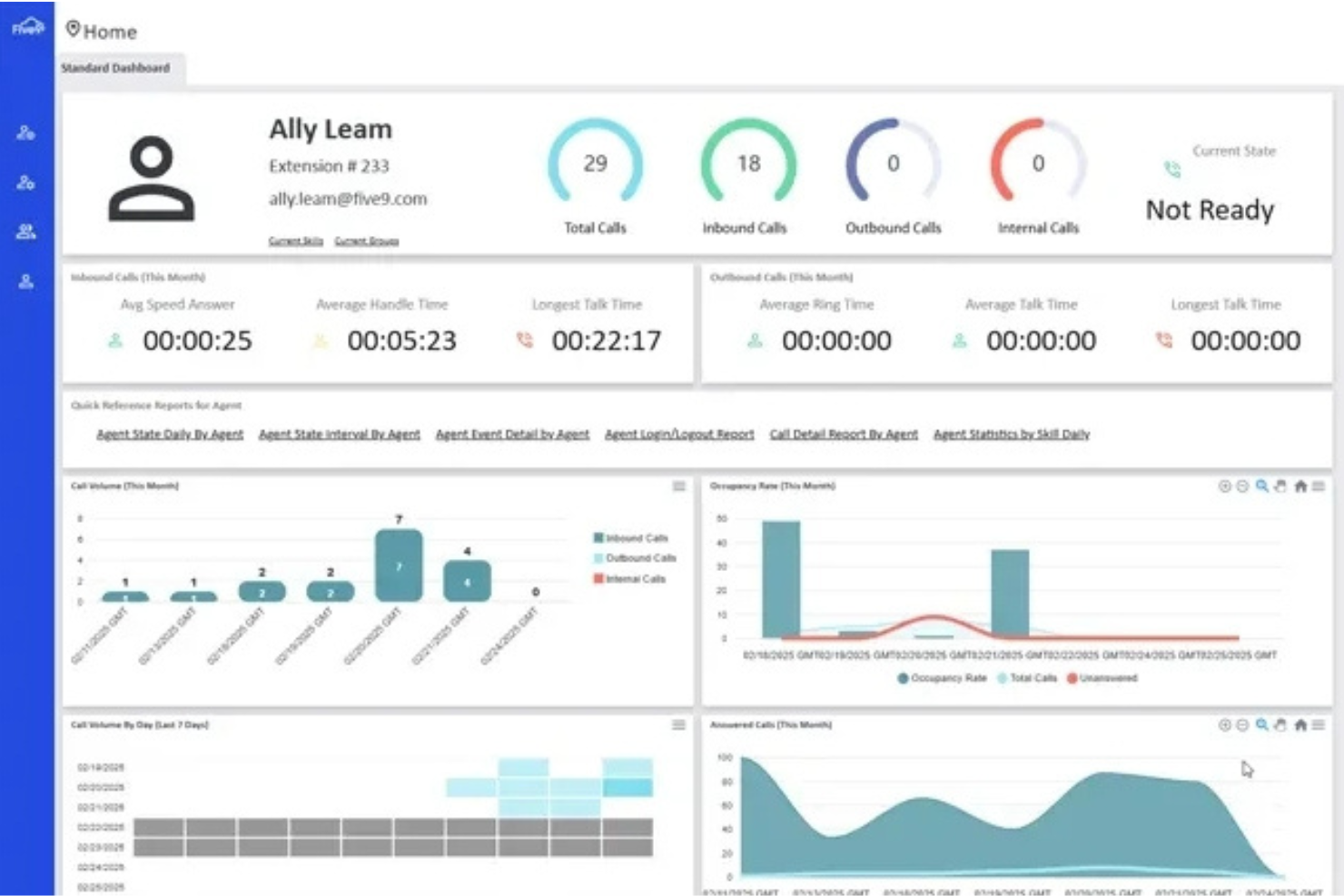
Task: Open the Agent Login/Logout Report link
Action: [678, 434]
